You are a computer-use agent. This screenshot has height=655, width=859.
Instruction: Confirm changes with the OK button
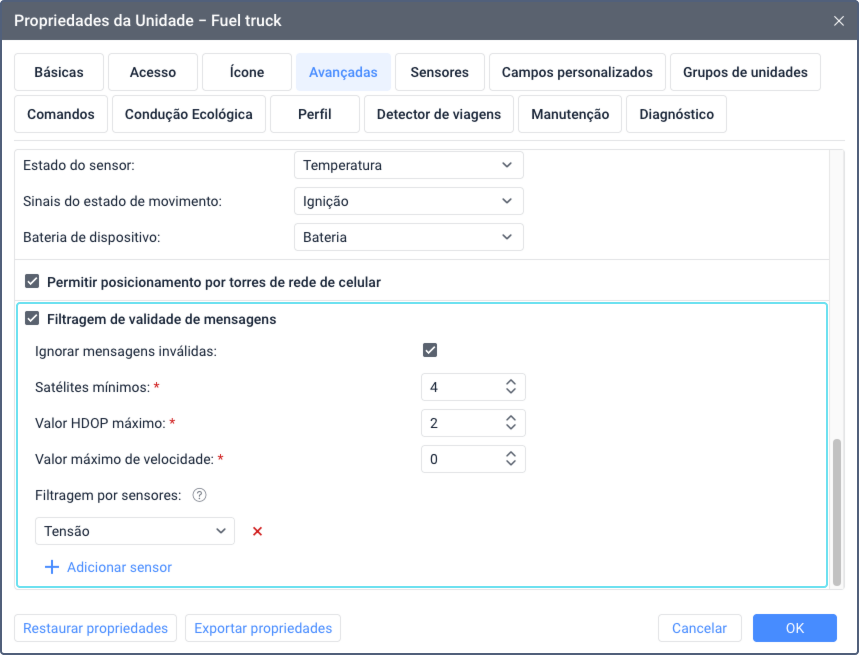pyautogui.click(x=795, y=628)
